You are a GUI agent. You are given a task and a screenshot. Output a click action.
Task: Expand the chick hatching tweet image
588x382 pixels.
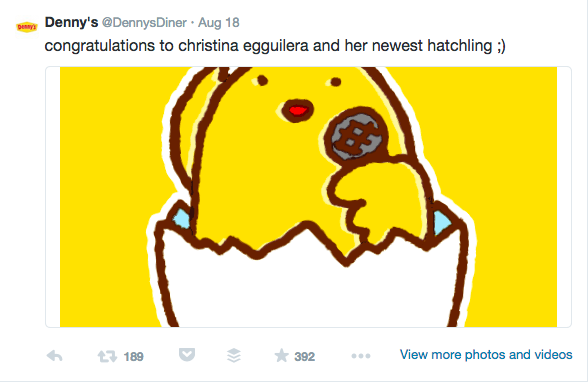[308, 197]
